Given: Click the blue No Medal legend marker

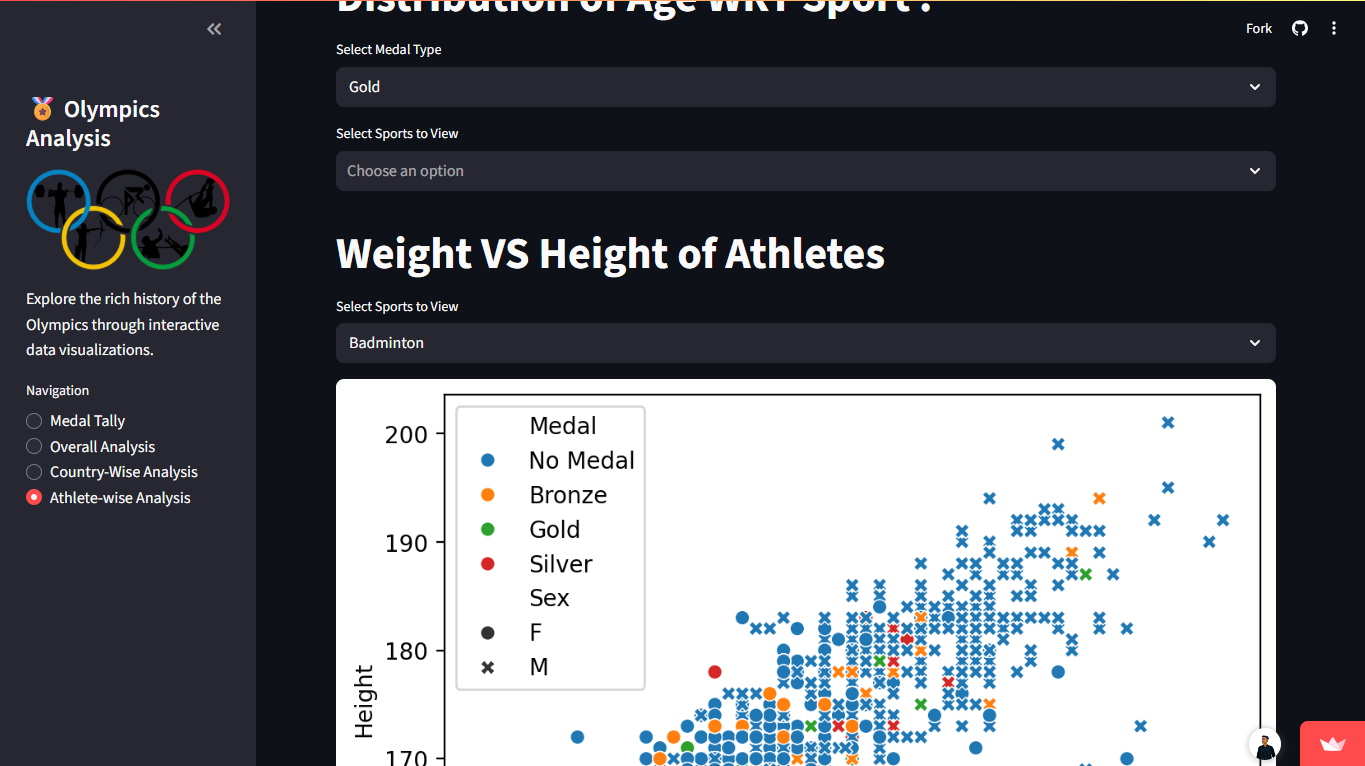Looking at the screenshot, I should point(488,461).
